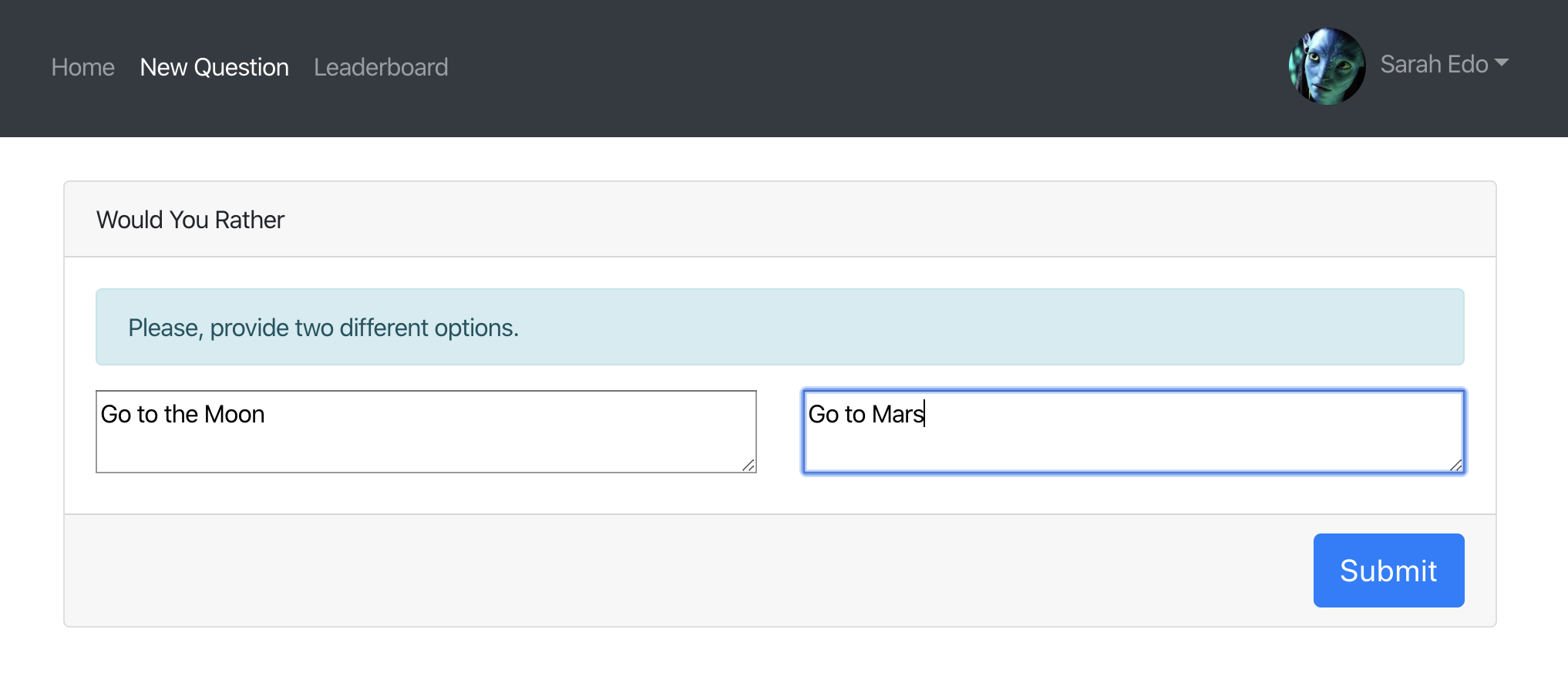This screenshot has width=1568, height=700.
Task: Open the Leaderboard page
Action: point(381,68)
